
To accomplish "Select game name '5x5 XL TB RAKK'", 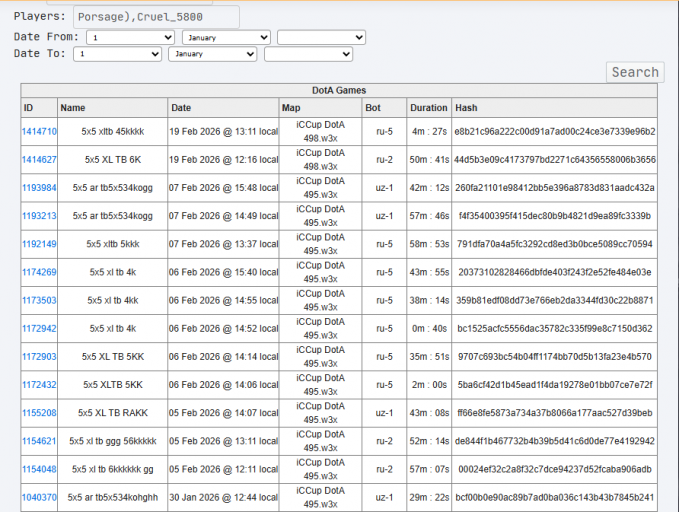I will (113, 413).
